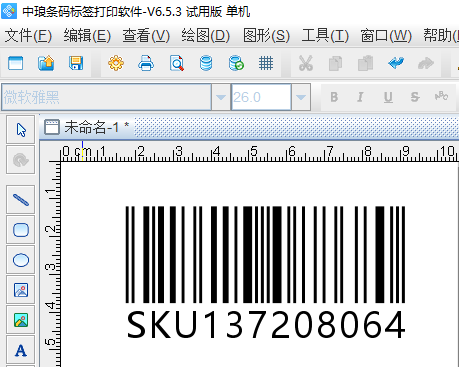The width and height of the screenshot is (459, 367).
Task: Click the barcode text SKU137208064
Action: (266, 325)
